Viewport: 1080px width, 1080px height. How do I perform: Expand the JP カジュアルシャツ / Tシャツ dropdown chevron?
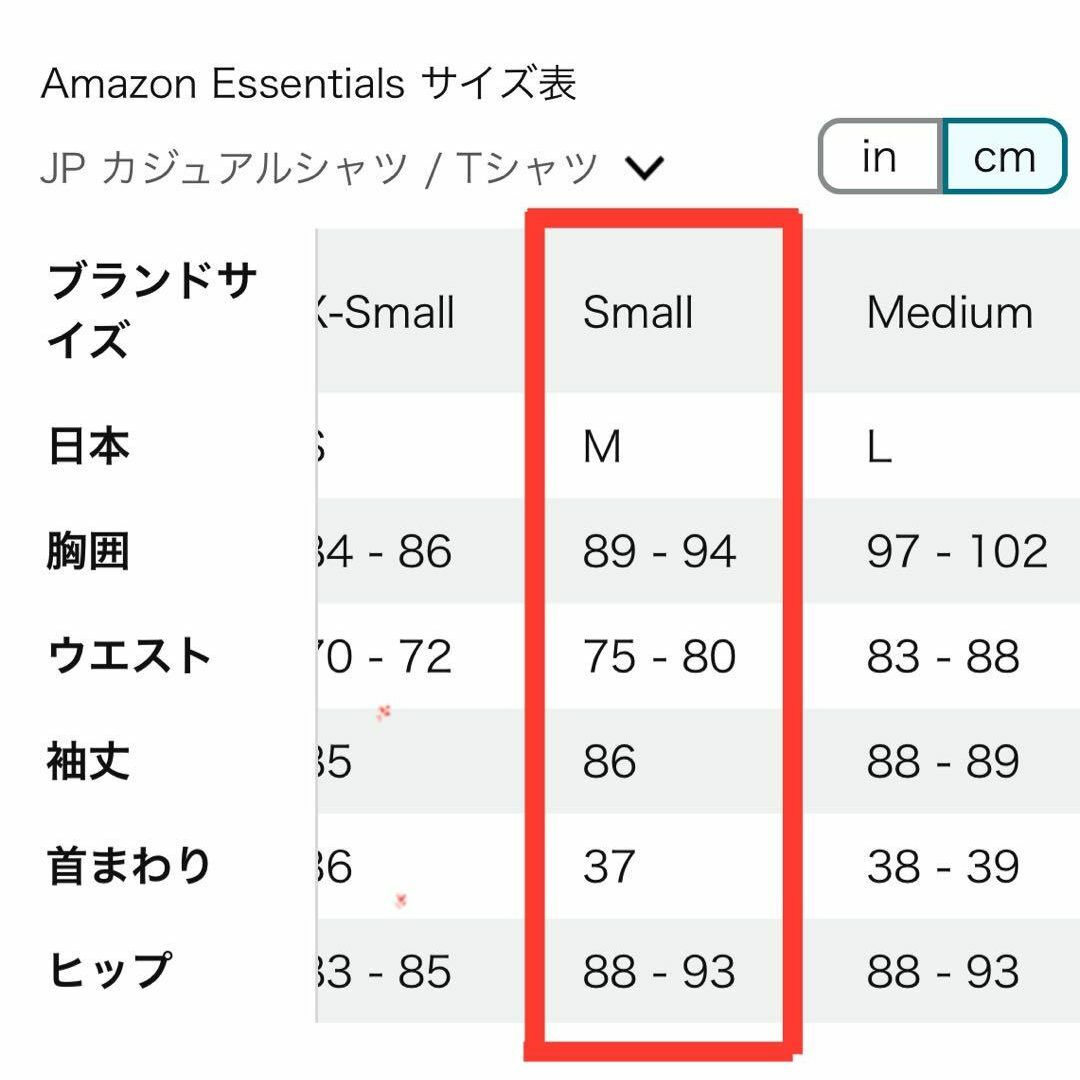pyautogui.click(x=644, y=167)
